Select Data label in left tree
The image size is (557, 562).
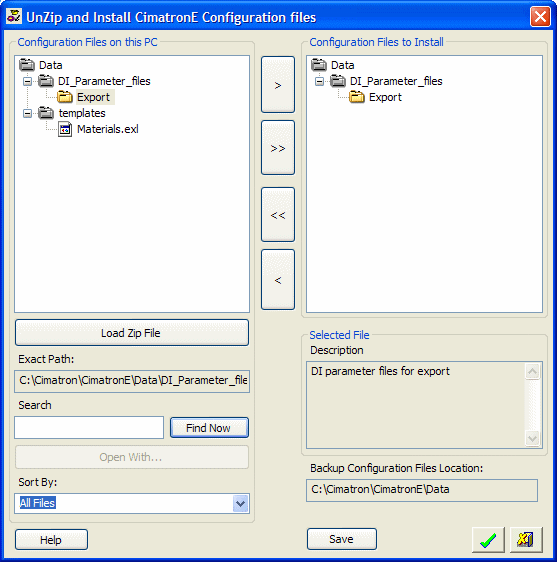51,65
